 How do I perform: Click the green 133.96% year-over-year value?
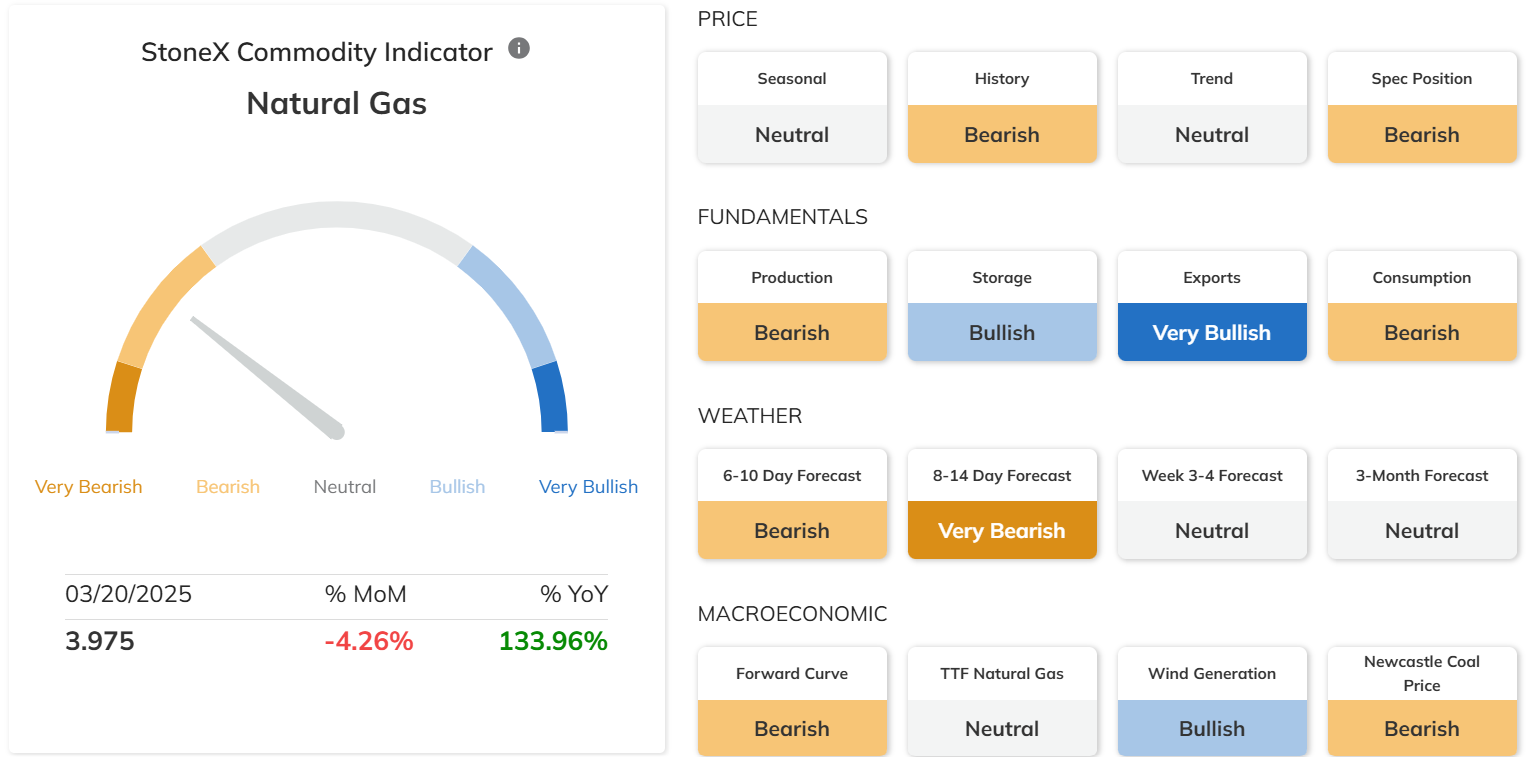coord(554,641)
